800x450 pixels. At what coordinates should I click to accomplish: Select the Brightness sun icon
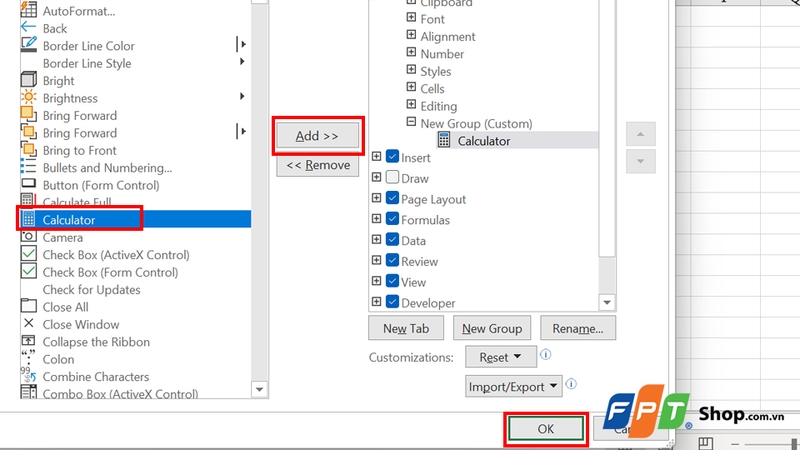[x=29, y=97]
